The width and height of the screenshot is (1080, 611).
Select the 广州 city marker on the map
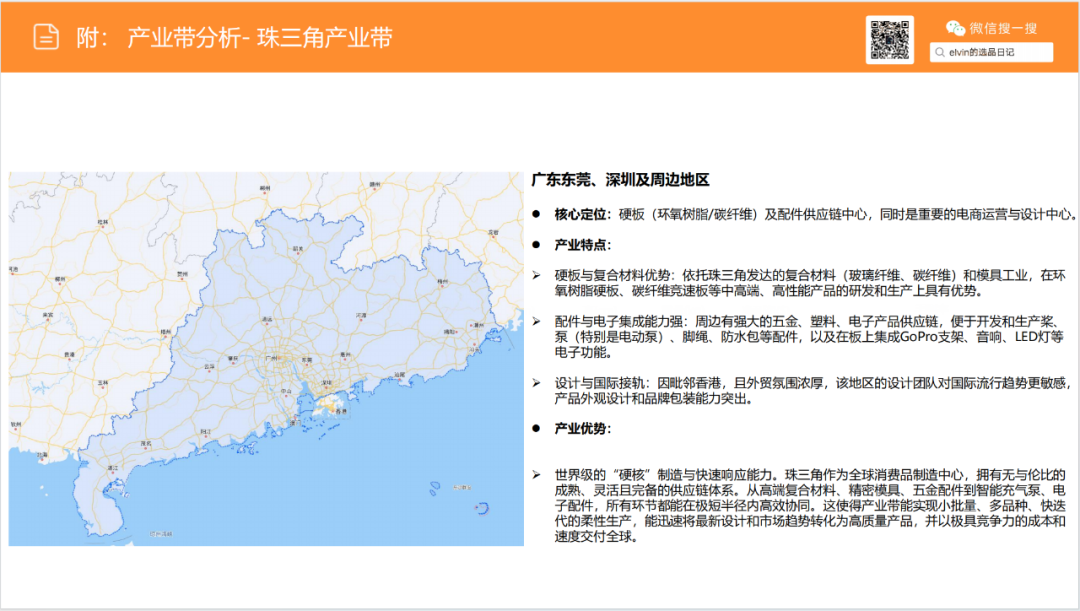pos(273,359)
